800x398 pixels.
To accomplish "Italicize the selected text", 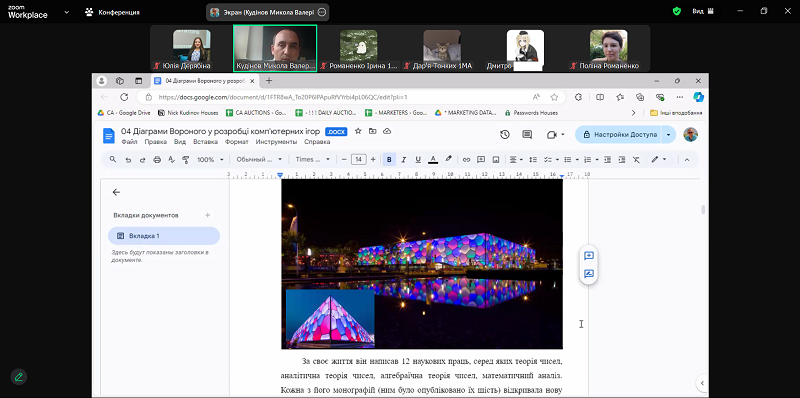I will [x=404, y=160].
